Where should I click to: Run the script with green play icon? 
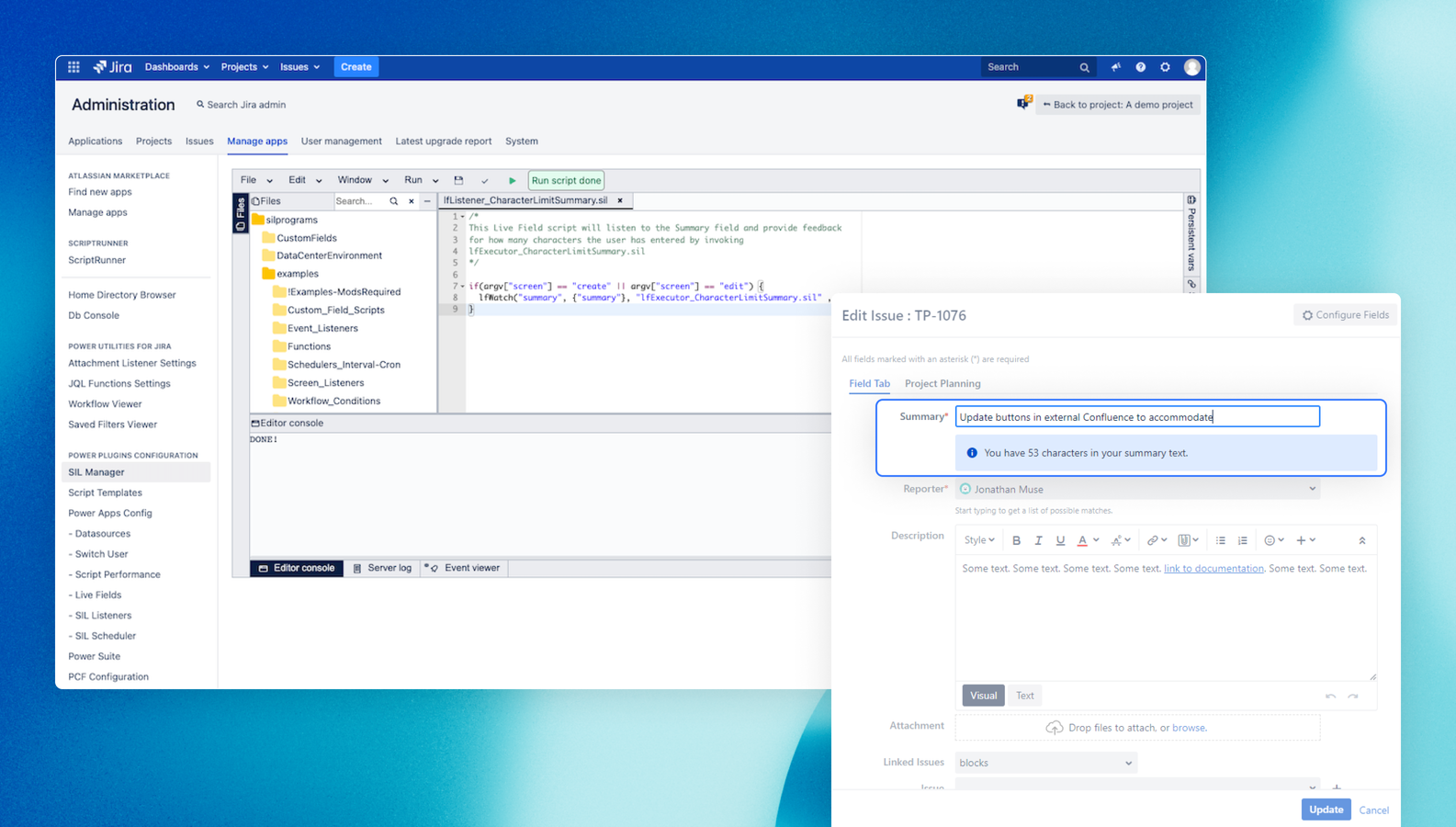pyautogui.click(x=513, y=180)
